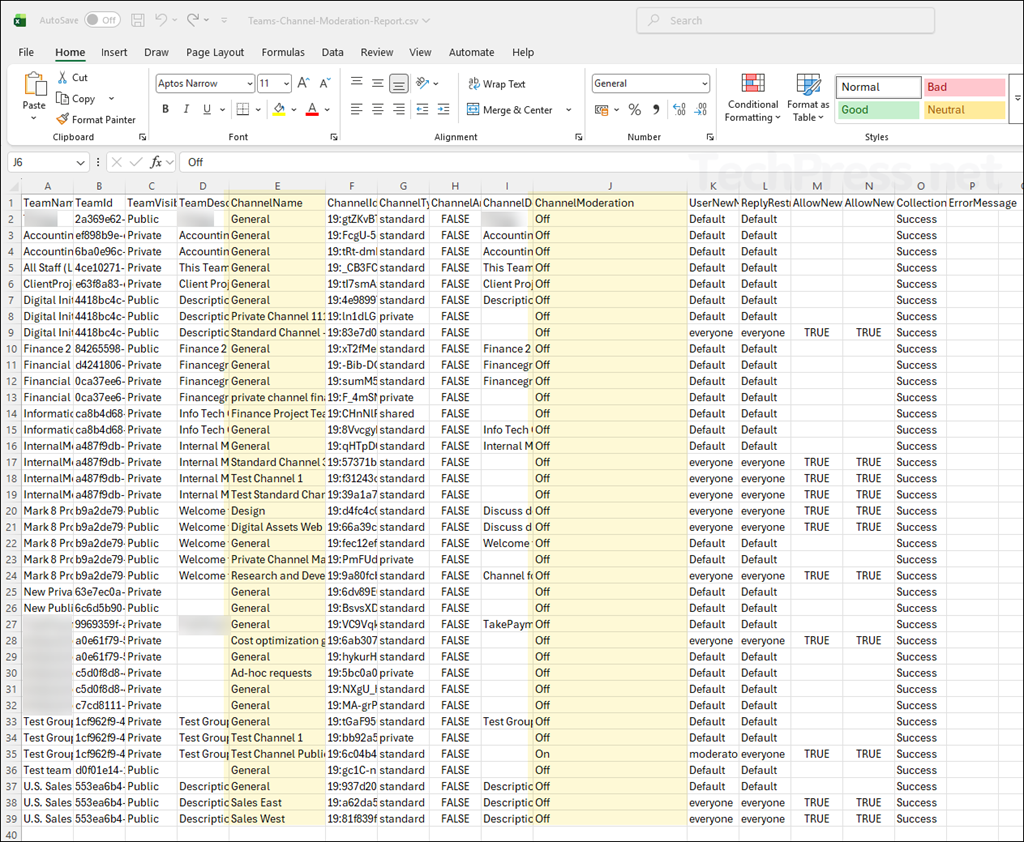
Task: Open Font dialog launcher
Action: click(334, 137)
